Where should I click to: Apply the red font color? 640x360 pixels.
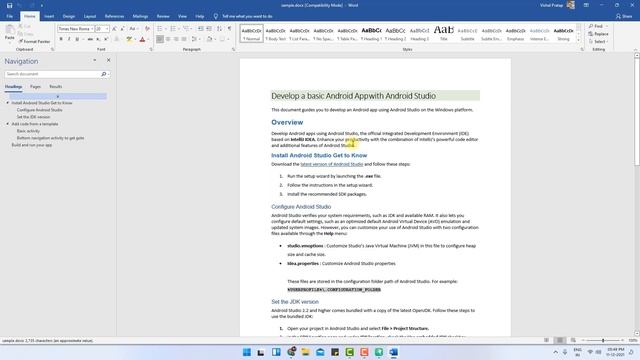click(x=142, y=39)
